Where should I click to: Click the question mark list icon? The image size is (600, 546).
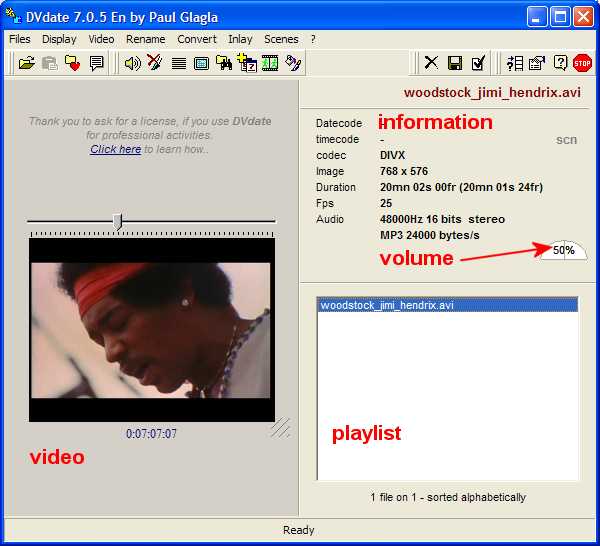[515, 63]
